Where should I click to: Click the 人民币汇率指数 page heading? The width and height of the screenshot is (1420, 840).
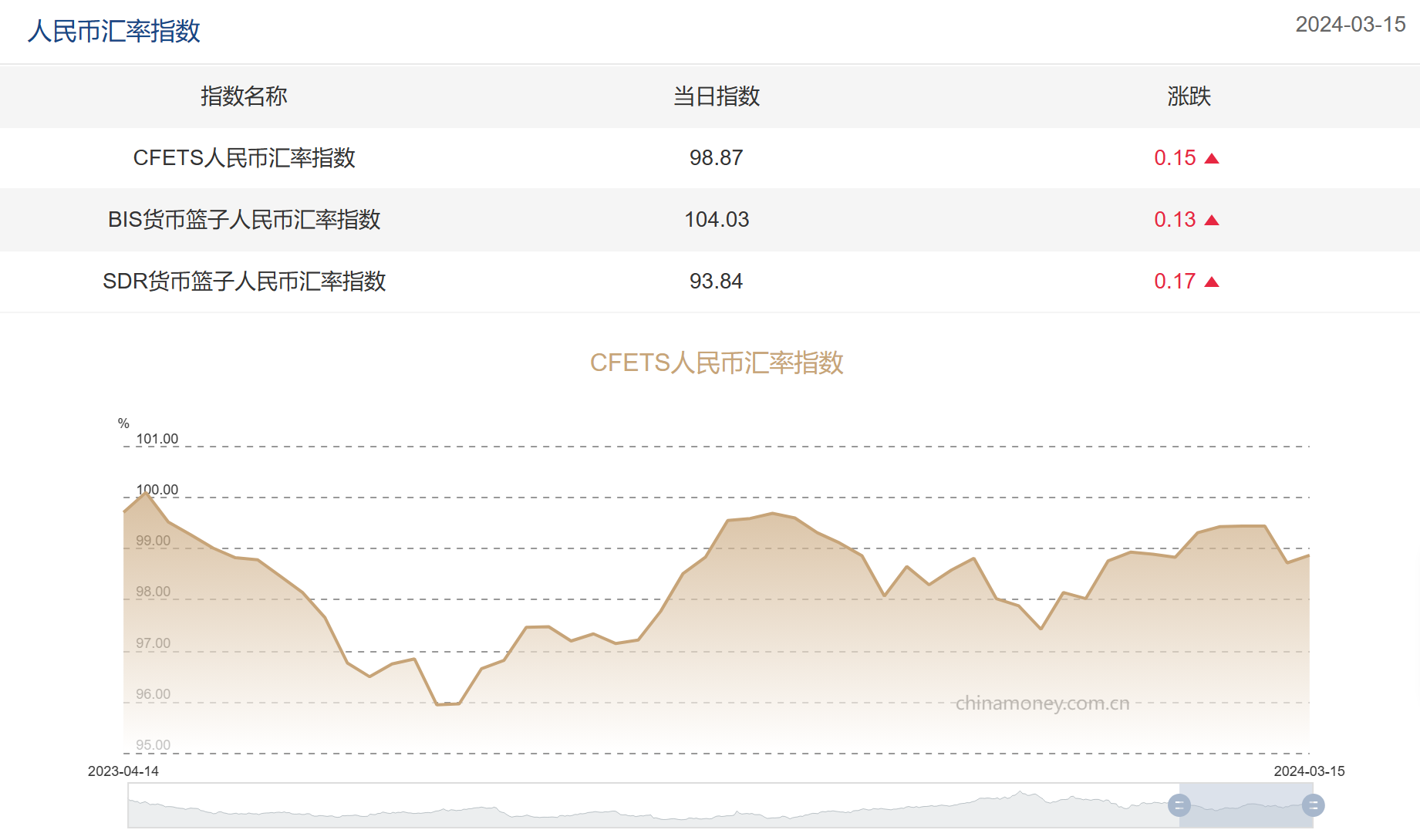pos(114,32)
